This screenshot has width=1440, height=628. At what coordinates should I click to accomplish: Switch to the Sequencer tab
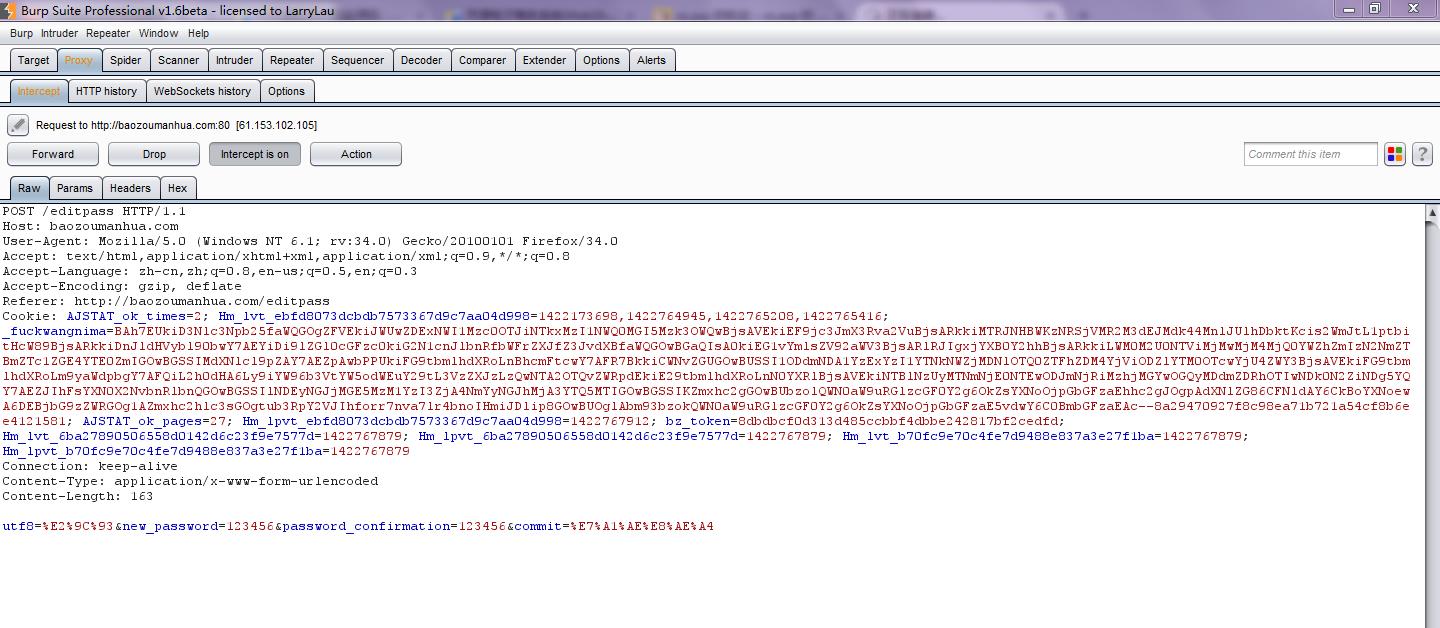point(358,60)
